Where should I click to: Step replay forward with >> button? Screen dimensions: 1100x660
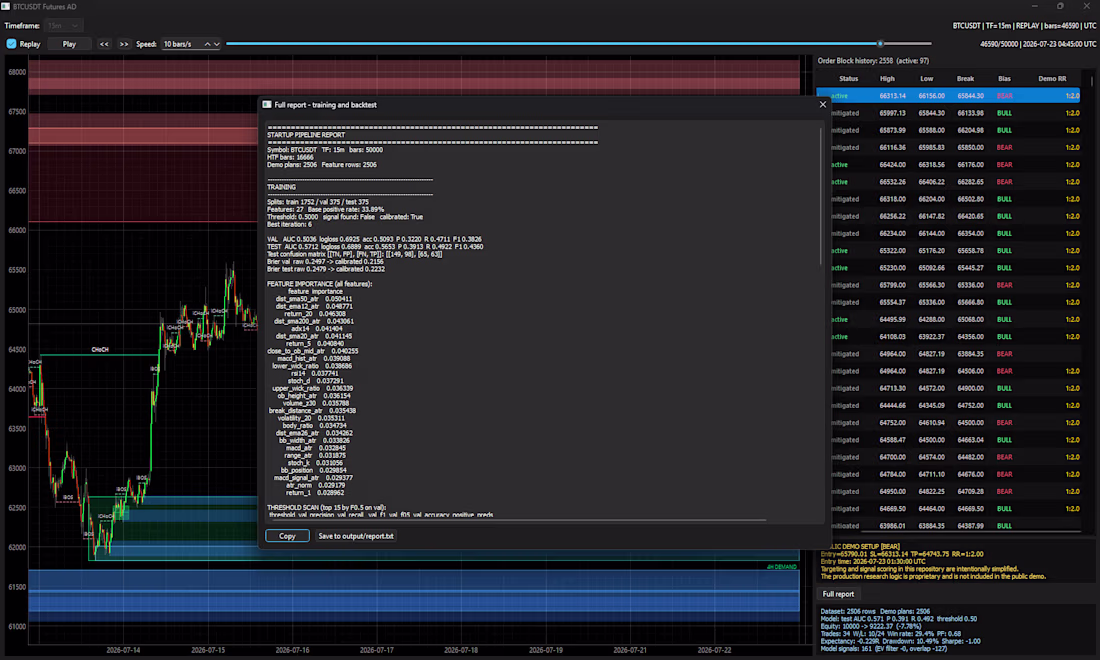pyautogui.click(x=124, y=43)
